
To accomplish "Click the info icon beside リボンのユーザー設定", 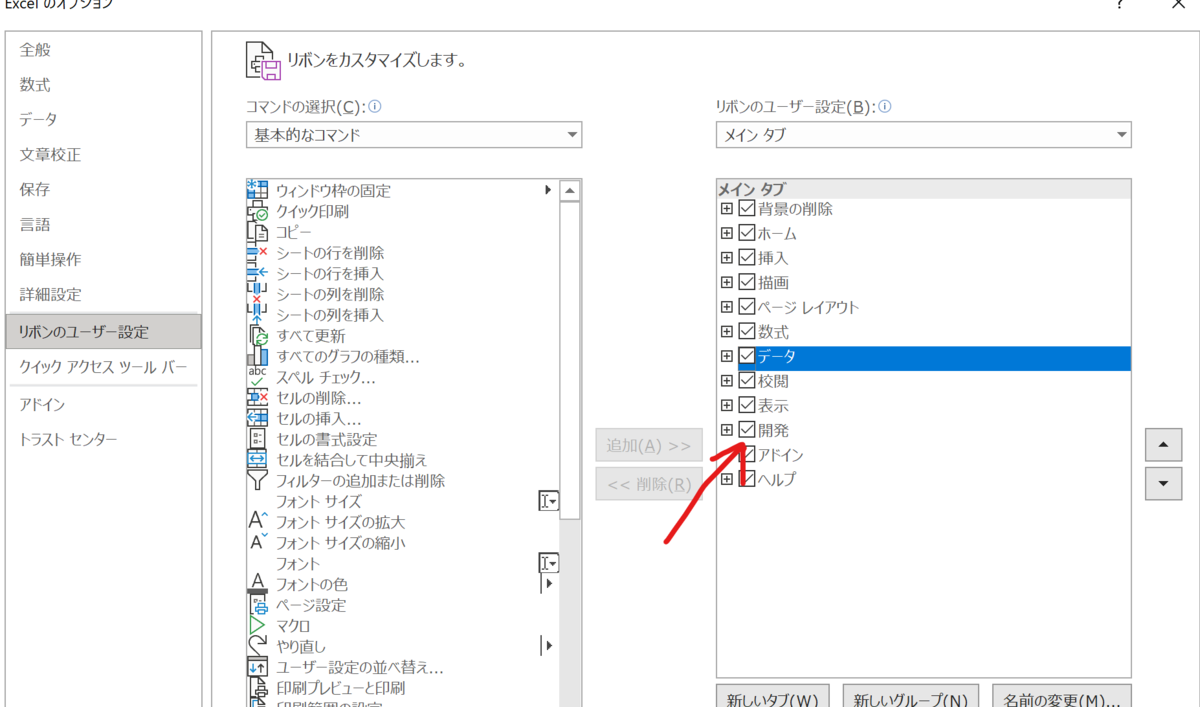I will [x=885, y=106].
